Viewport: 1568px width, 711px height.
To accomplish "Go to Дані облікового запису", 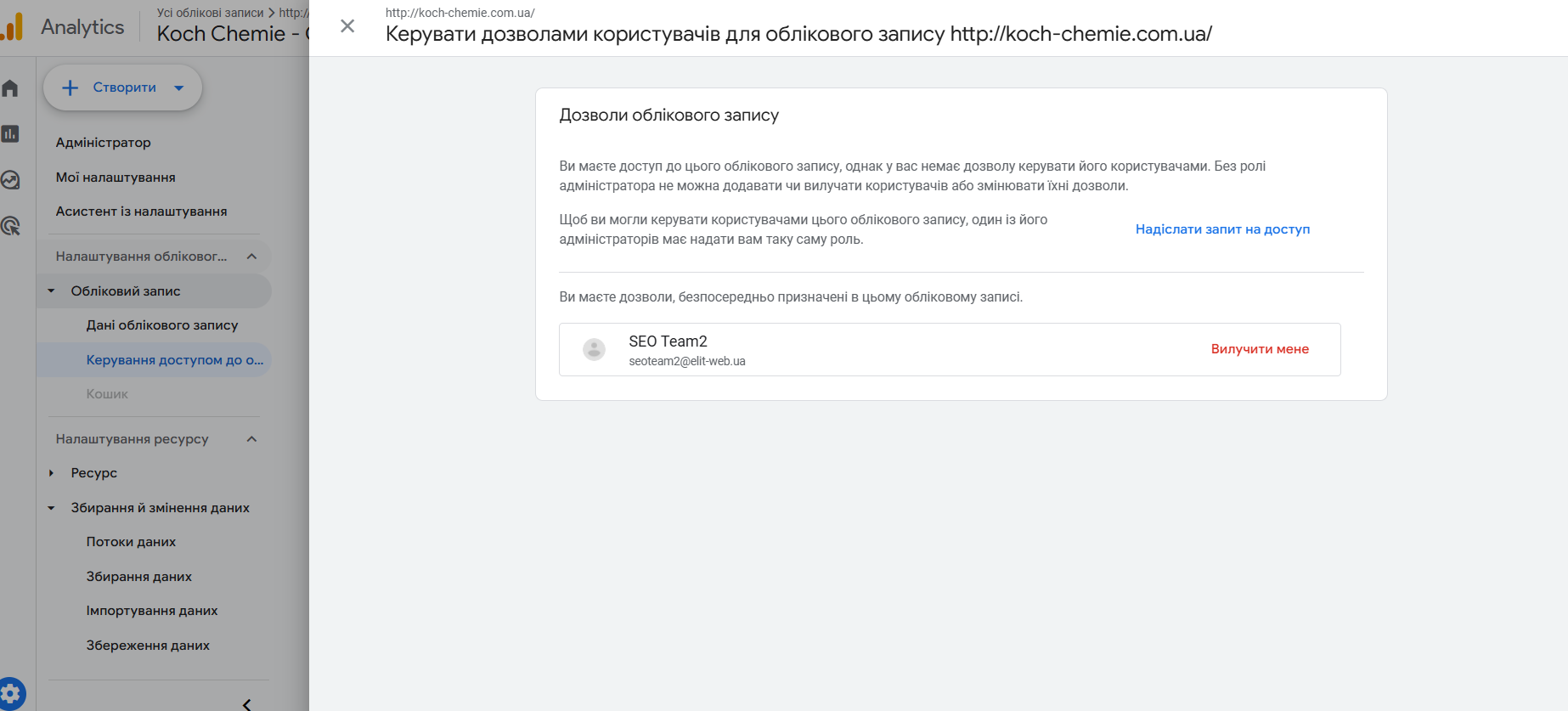I will click(x=162, y=325).
